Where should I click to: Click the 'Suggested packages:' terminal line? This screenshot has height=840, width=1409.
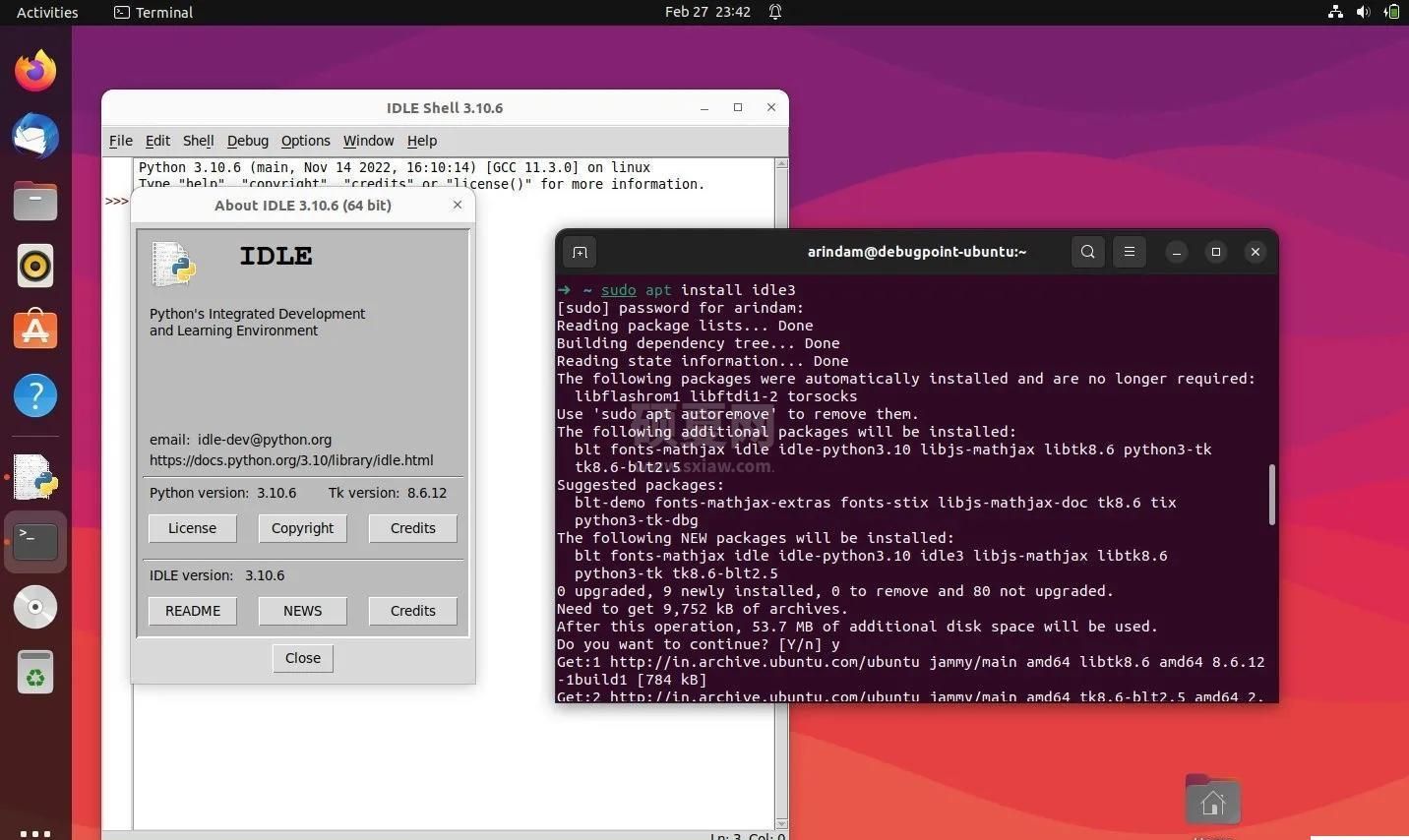pos(640,485)
